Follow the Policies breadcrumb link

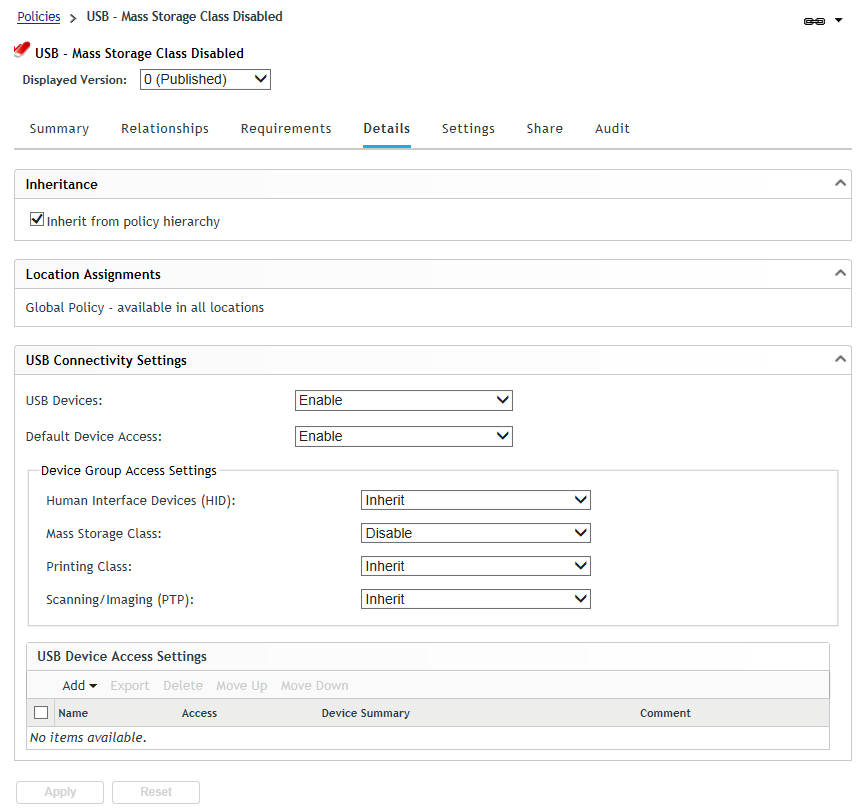37,16
